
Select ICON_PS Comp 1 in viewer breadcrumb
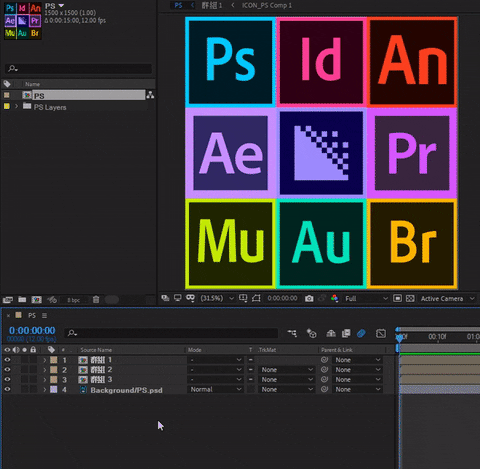tap(267, 5)
